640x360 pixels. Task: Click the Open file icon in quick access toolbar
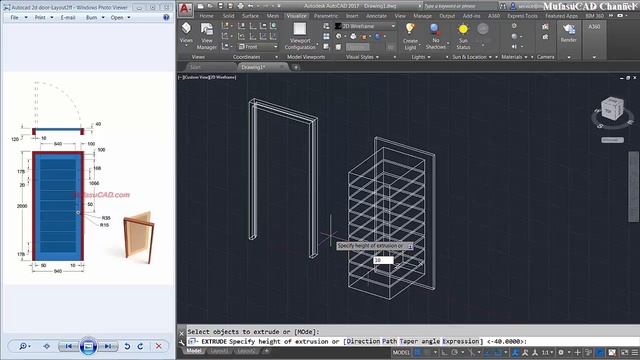211,6
